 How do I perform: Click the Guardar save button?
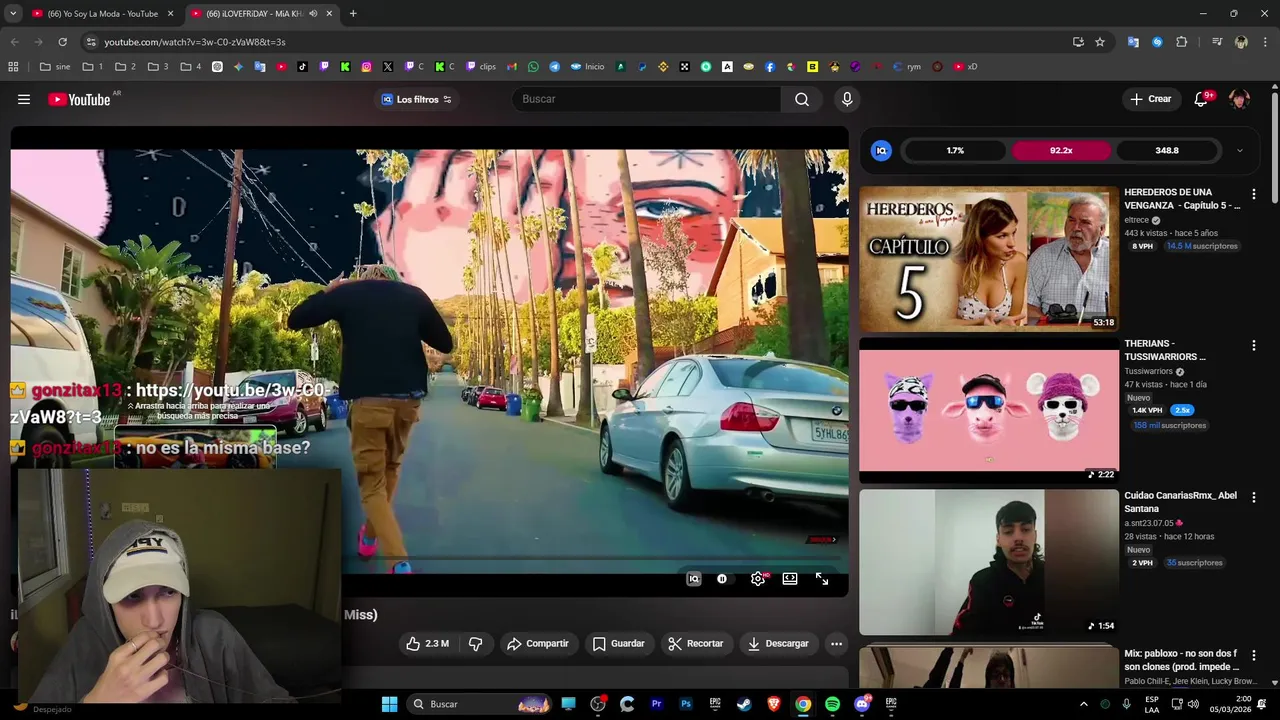[x=619, y=644]
